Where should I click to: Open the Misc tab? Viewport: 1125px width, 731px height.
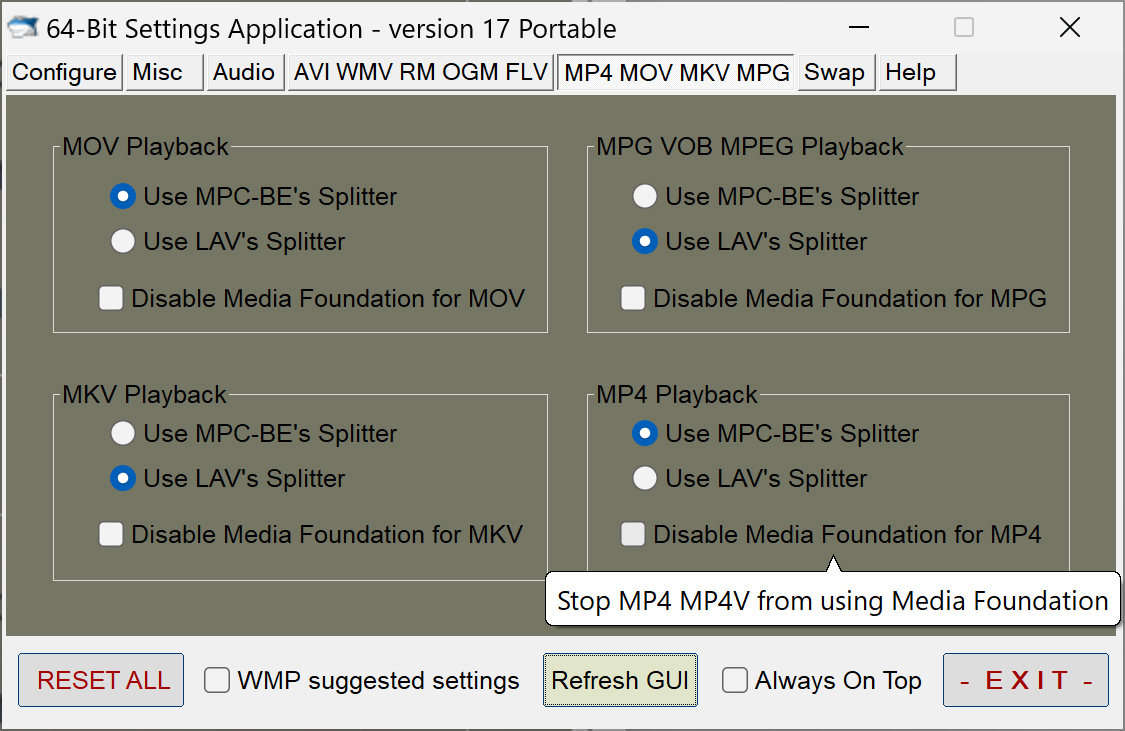[164, 72]
